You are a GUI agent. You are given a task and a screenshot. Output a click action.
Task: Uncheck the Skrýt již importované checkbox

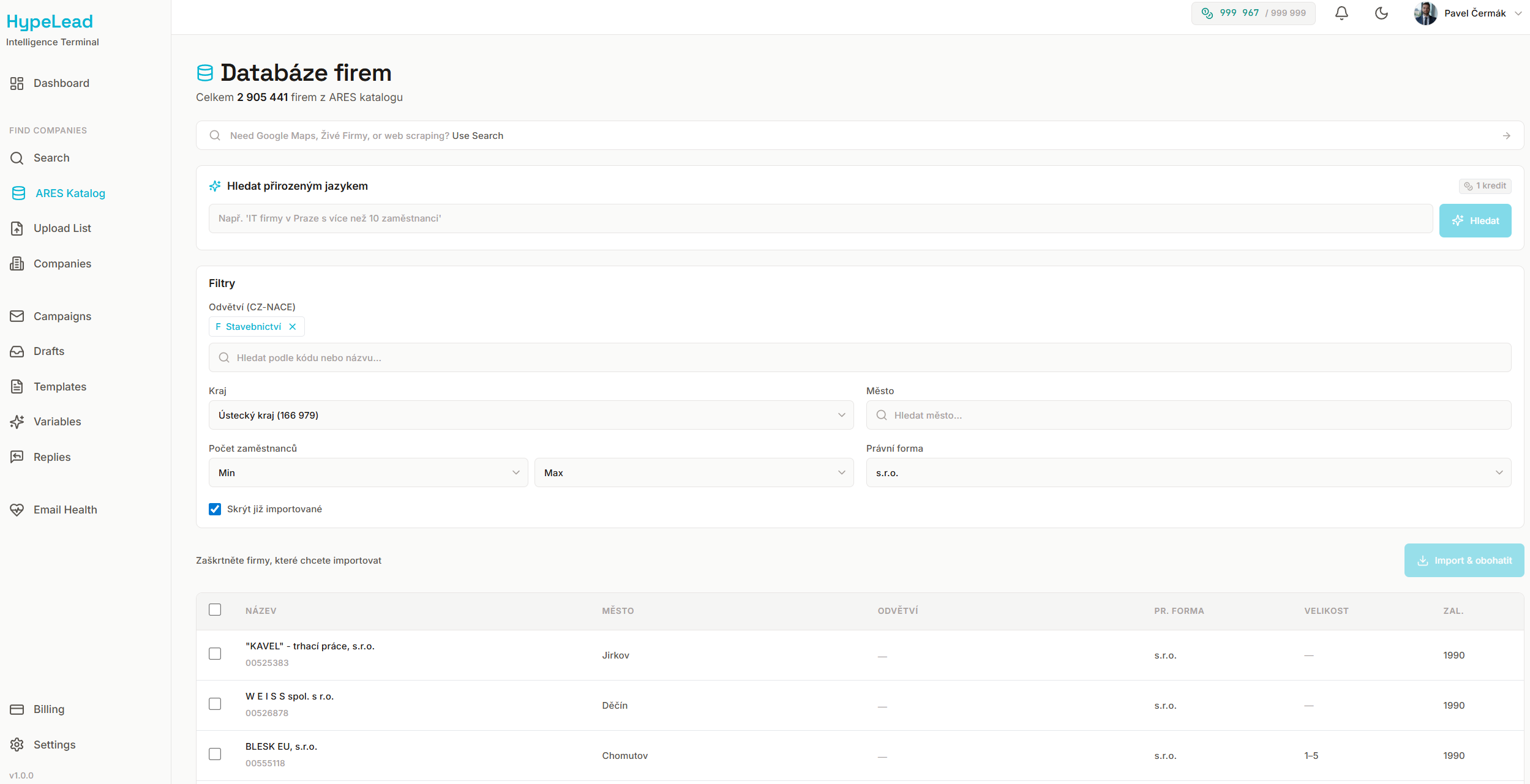tap(215, 509)
